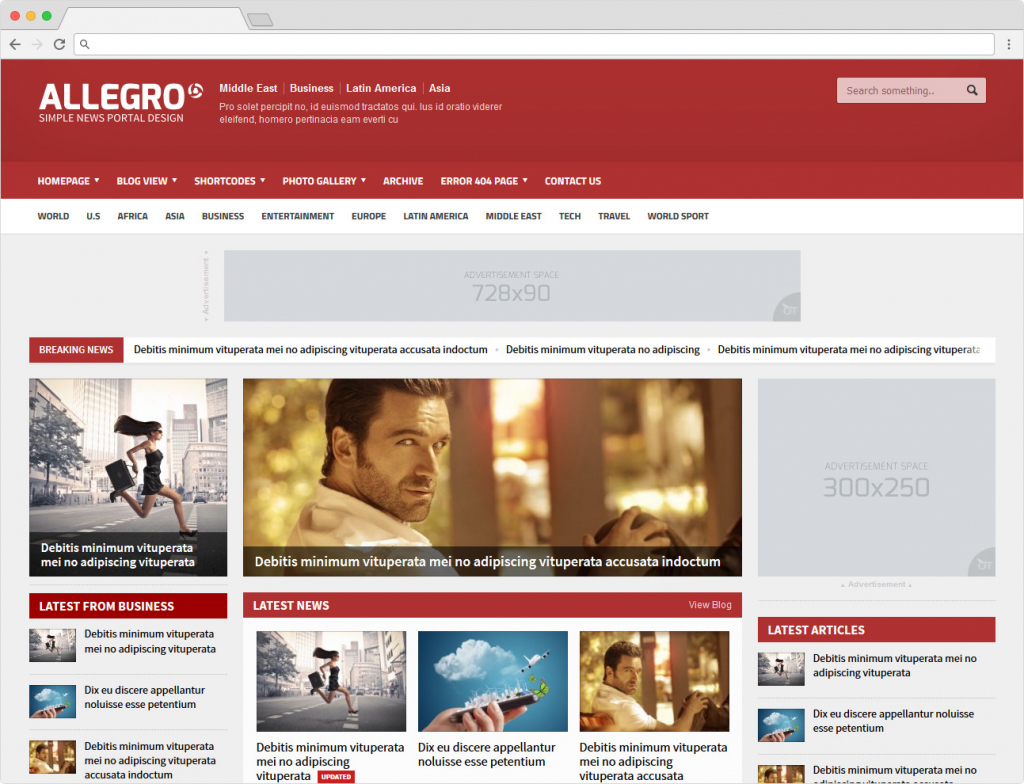Click the search magnifier icon in header
Image resolution: width=1024 pixels, height=784 pixels.
point(972,91)
